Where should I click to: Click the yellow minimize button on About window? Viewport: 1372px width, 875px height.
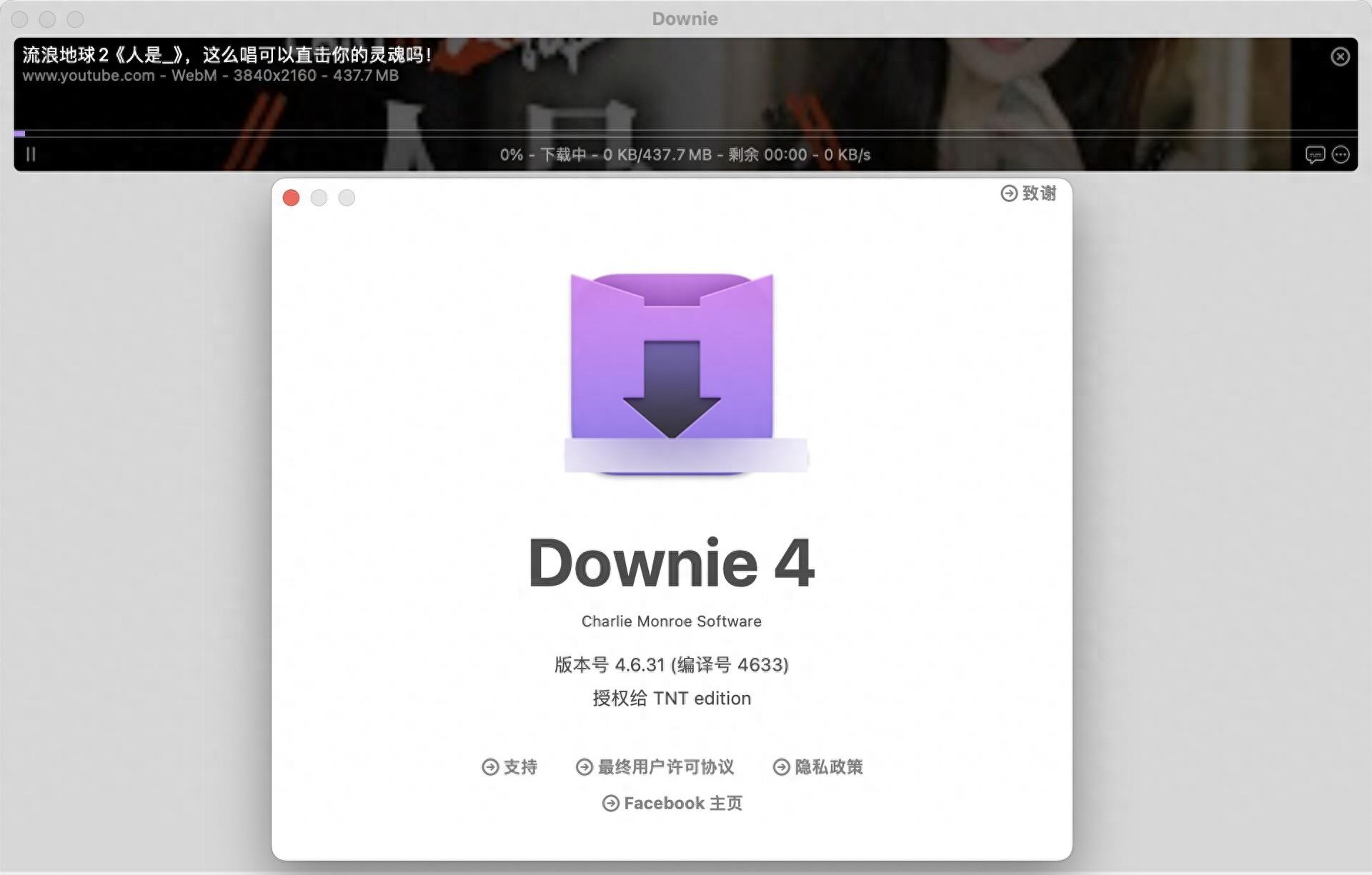coord(319,198)
